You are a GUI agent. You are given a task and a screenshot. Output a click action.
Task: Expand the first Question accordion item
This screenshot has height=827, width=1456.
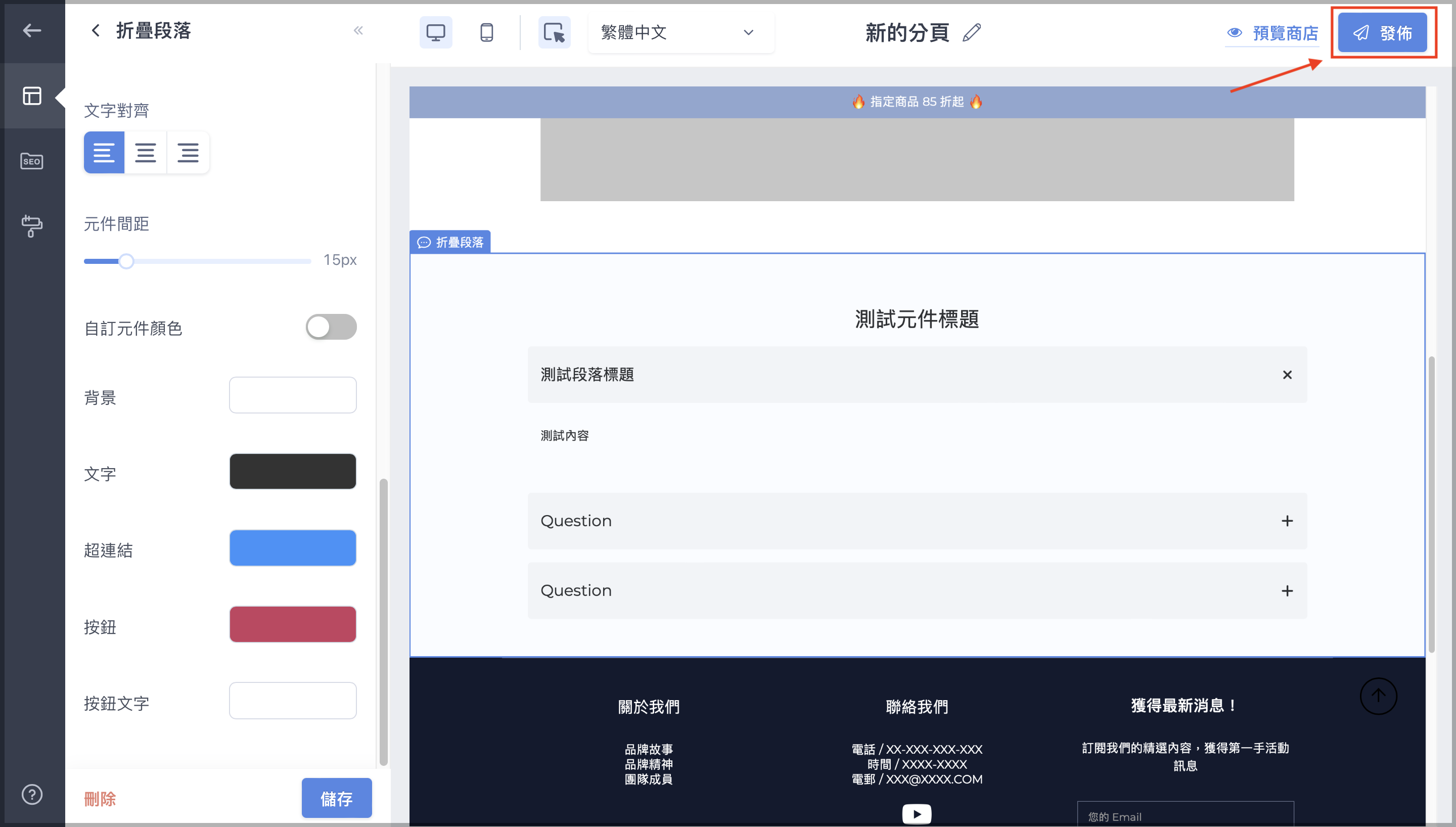[x=917, y=520]
